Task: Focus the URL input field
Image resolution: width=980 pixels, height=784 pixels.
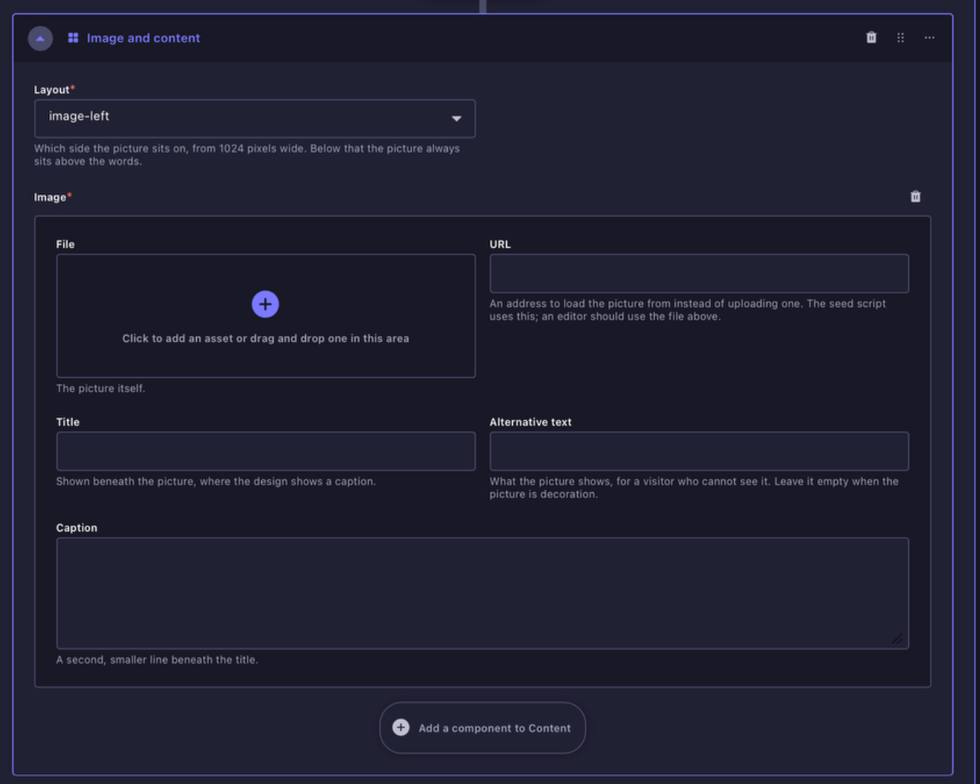Action: pos(699,273)
